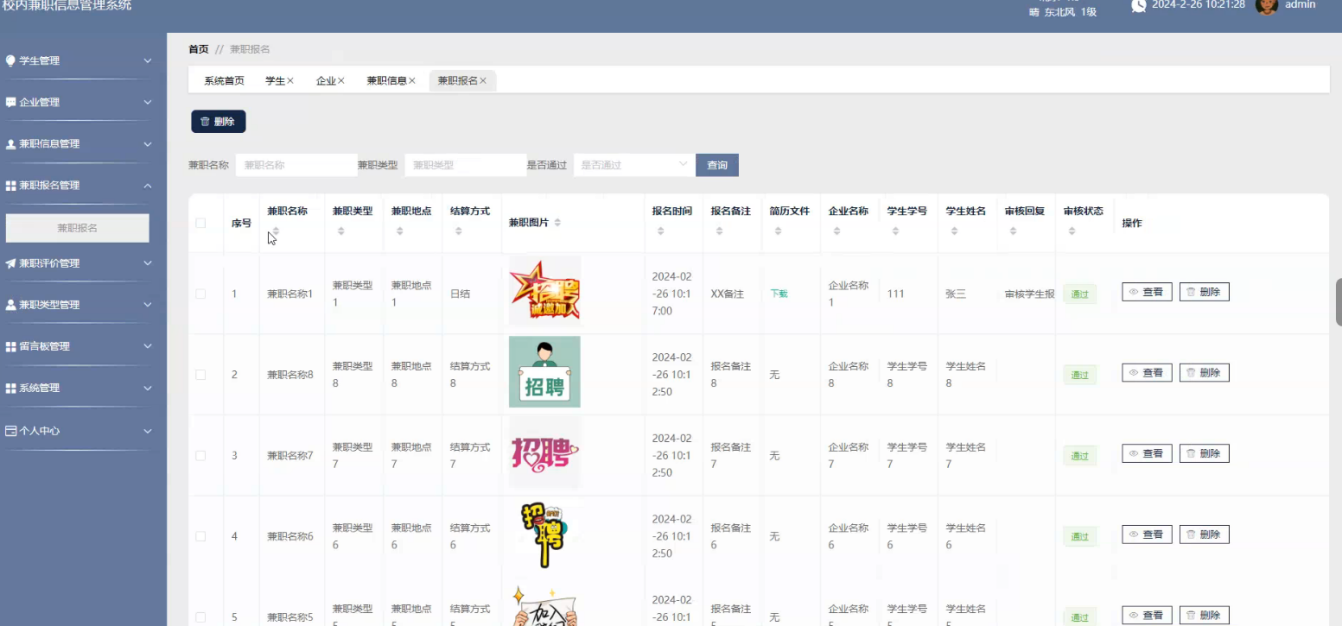The image size is (1342, 626).
Task: Sort by 兼职类型 column arrows
Action: [341, 231]
